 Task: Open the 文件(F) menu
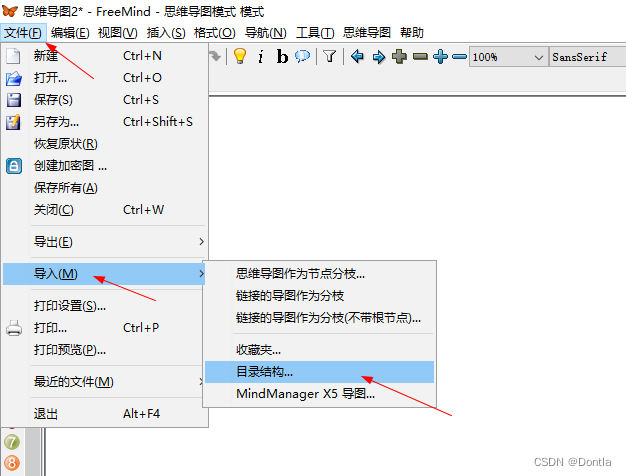pos(23,33)
